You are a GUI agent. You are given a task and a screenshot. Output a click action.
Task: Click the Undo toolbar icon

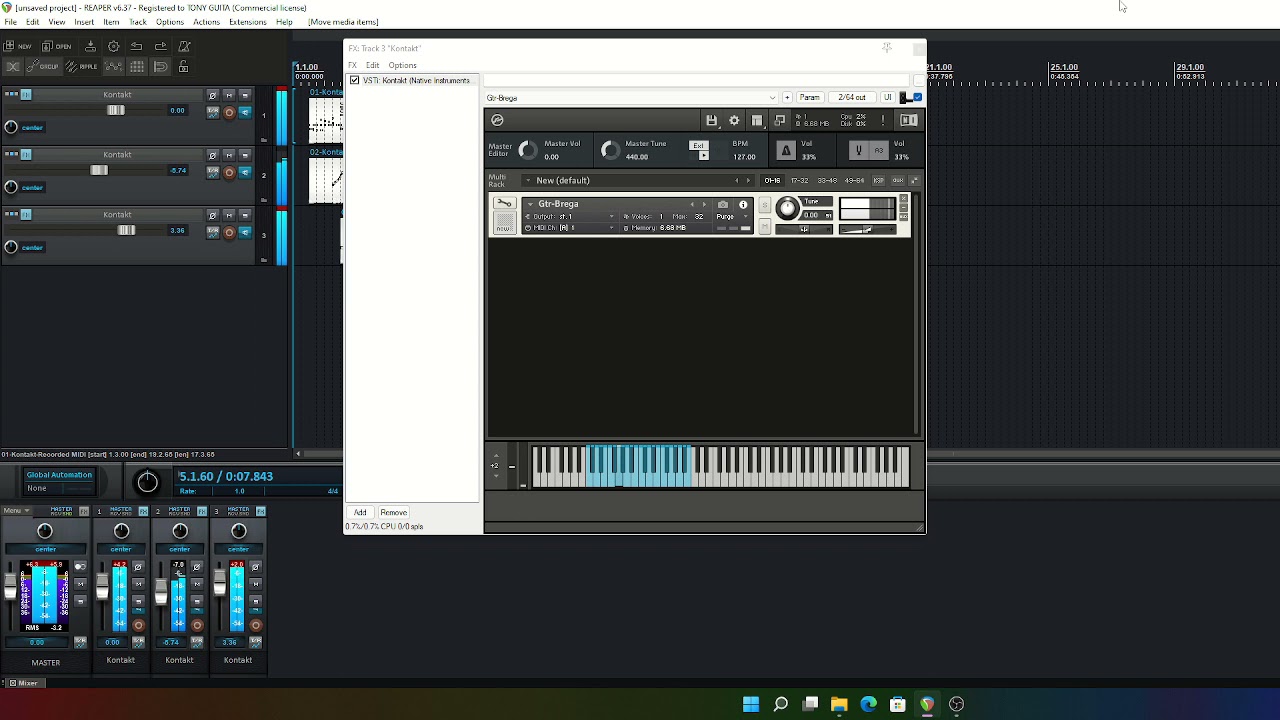coord(136,46)
